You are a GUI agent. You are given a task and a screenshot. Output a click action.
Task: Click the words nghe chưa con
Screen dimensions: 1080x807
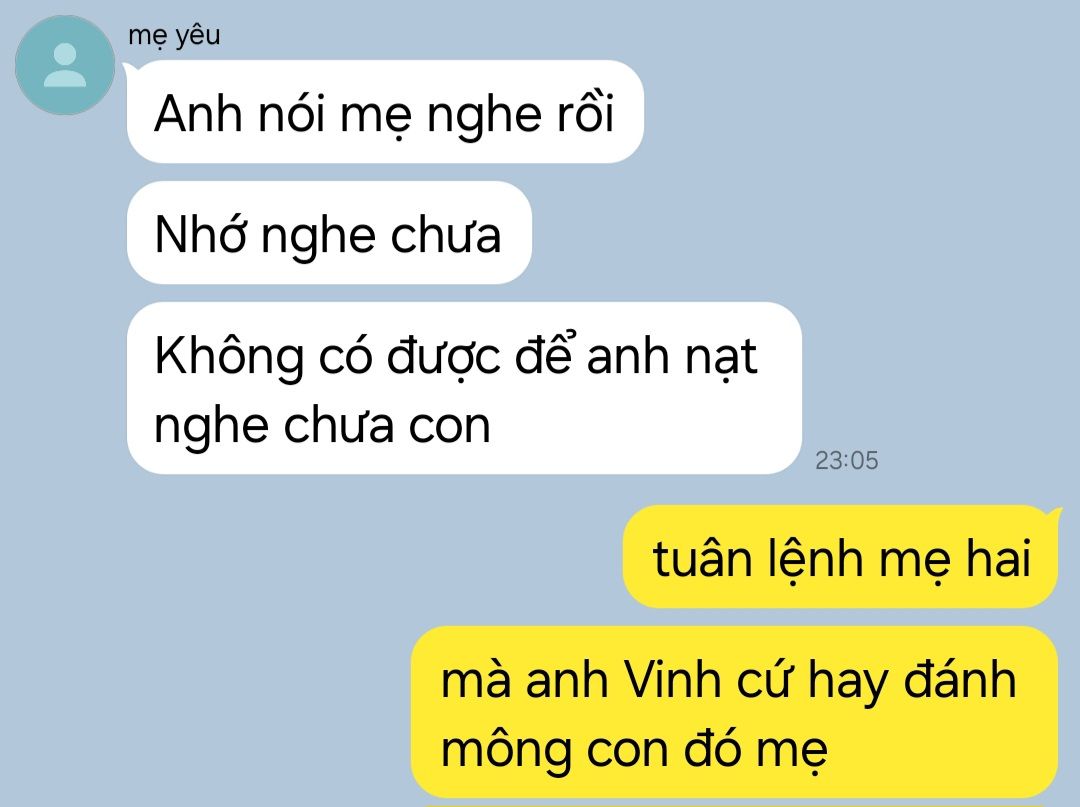(x=322, y=425)
